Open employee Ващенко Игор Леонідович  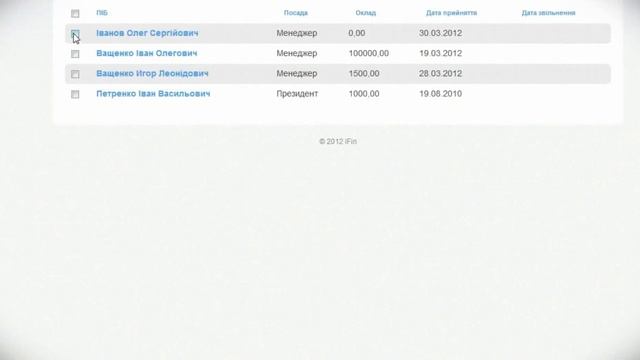click(152, 73)
